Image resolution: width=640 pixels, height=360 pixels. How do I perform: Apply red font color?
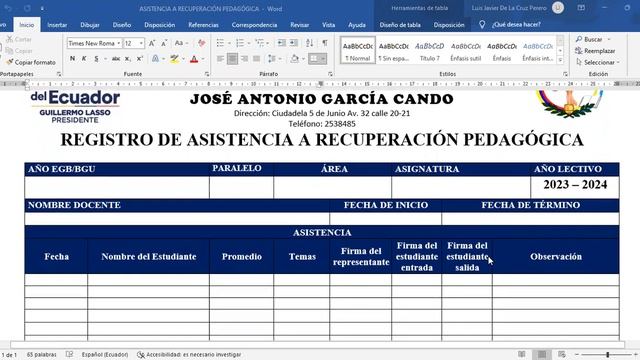point(194,59)
